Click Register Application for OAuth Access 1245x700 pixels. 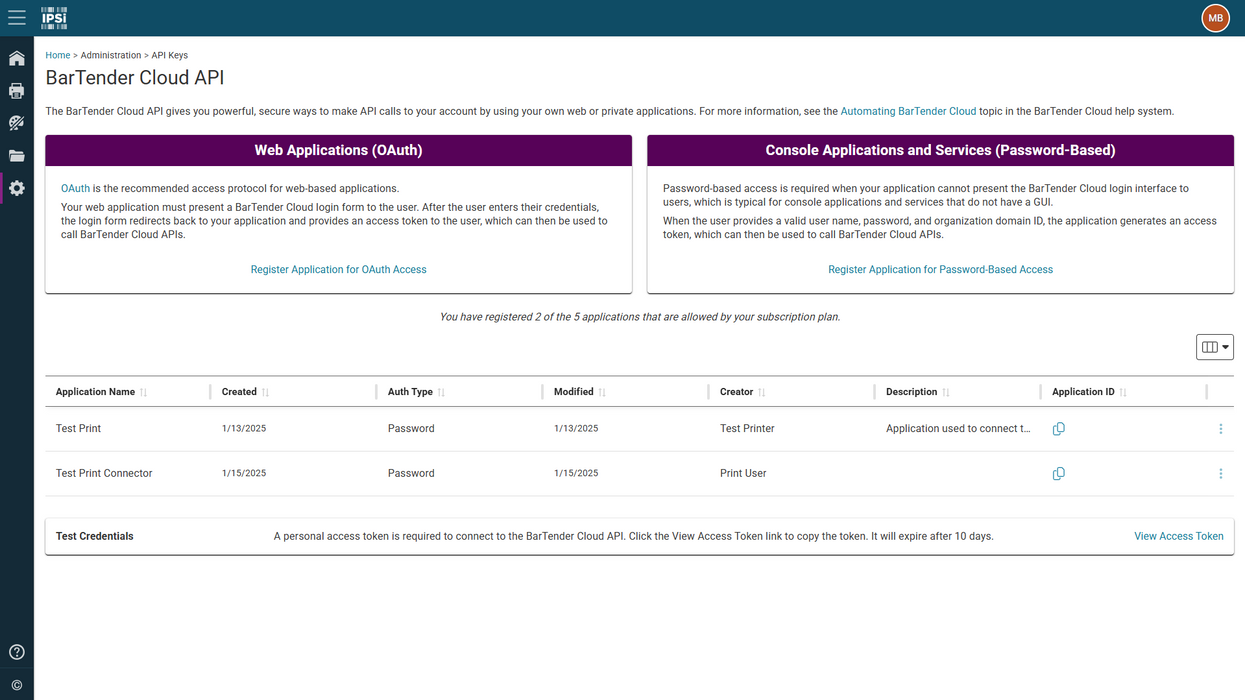pyautogui.click(x=338, y=270)
